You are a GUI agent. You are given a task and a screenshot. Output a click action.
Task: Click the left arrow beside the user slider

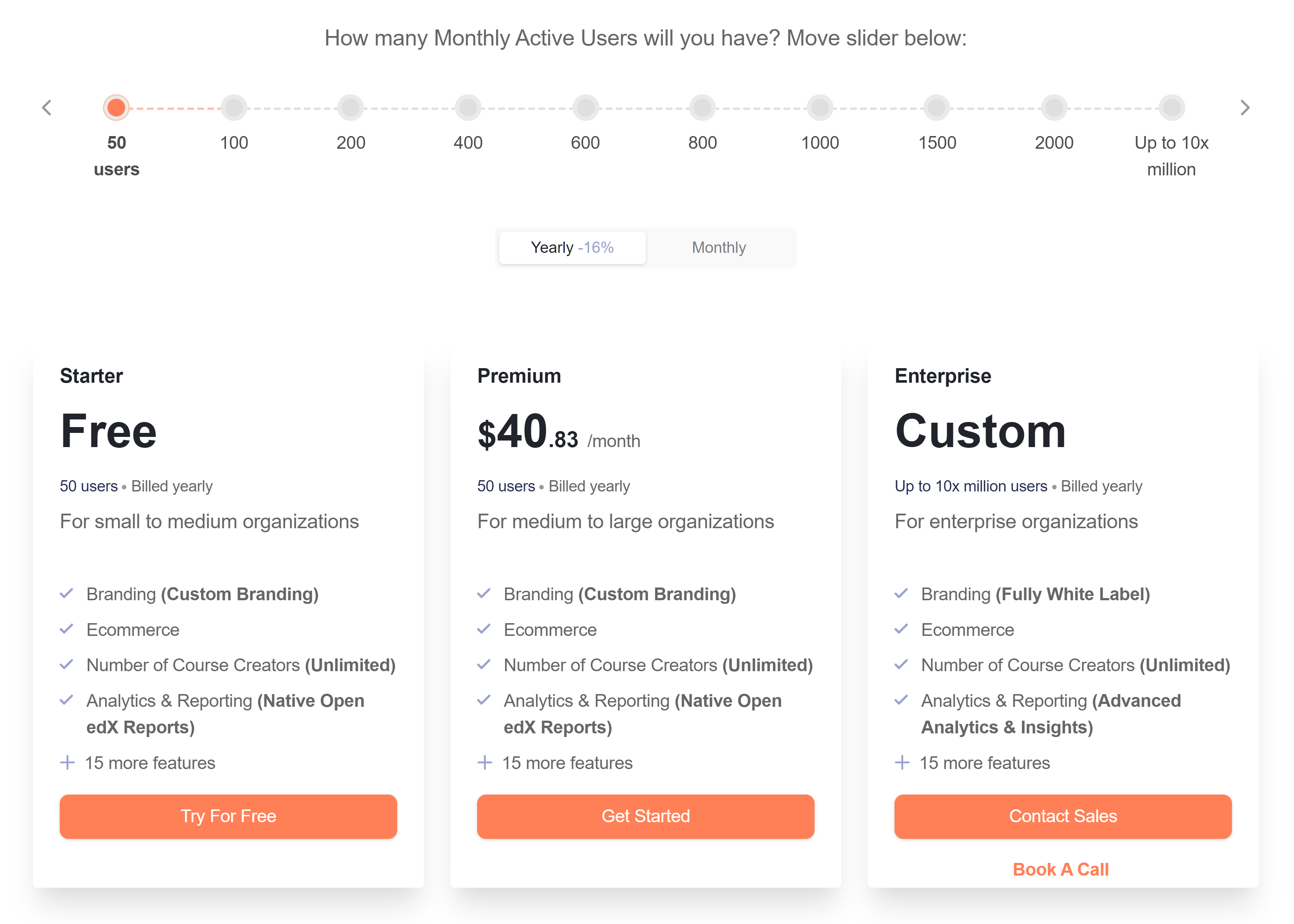pyautogui.click(x=47, y=108)
